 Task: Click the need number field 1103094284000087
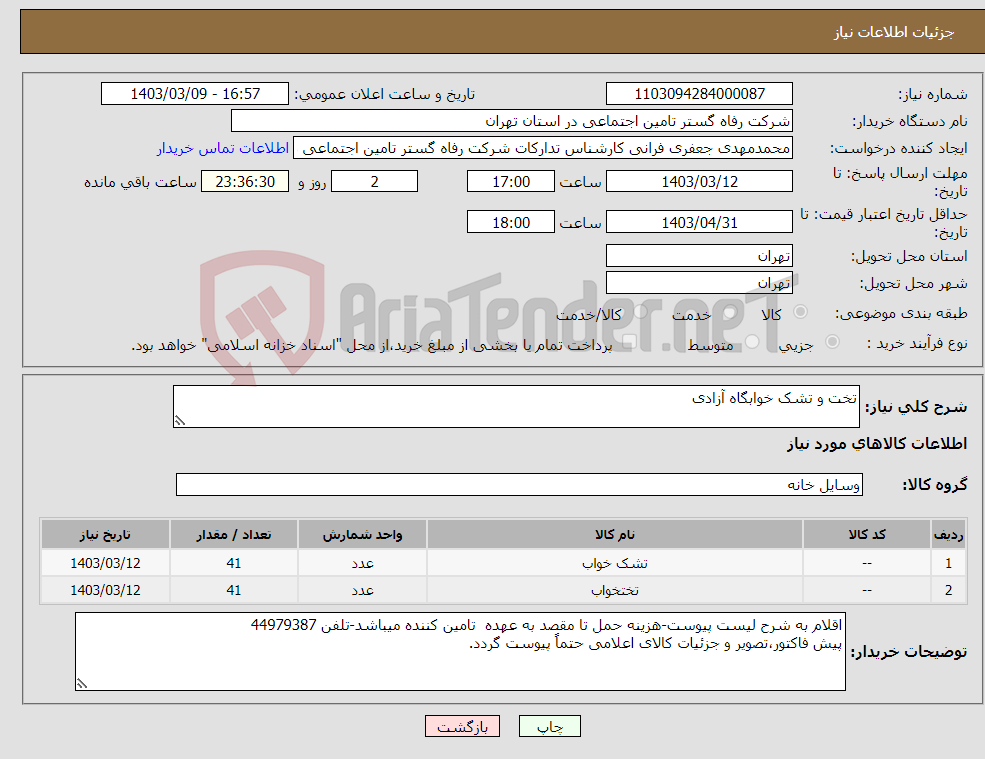(x=699, y=94)
